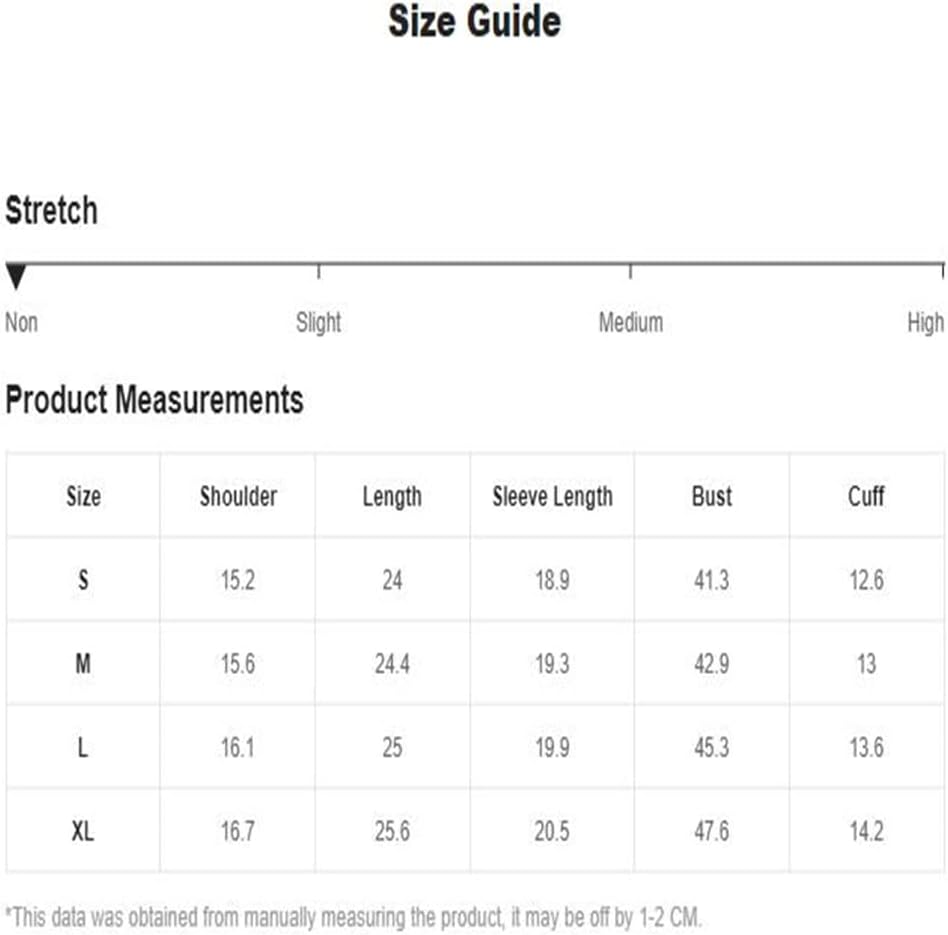
Task: Click the High label on stretch scale
Action: 926,322
